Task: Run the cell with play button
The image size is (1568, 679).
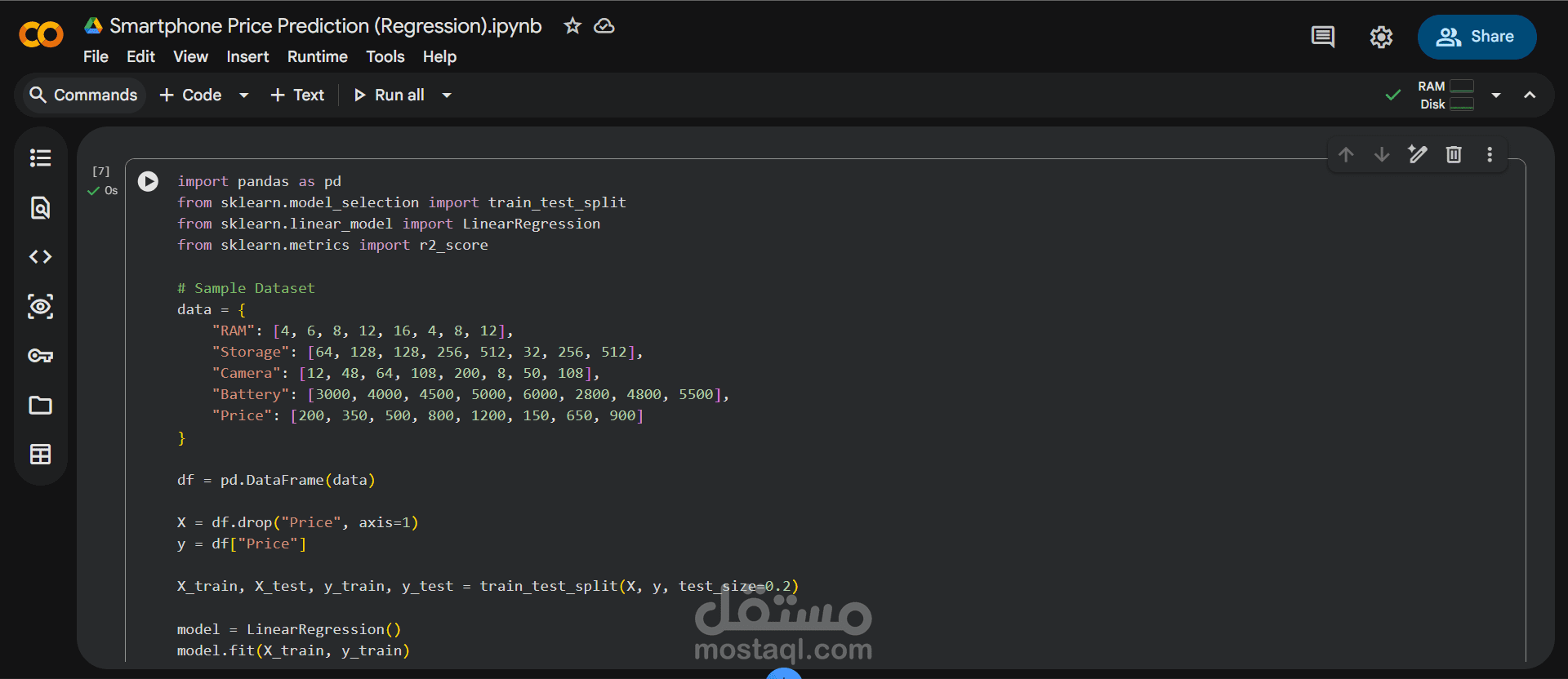Action: point(148,181)
